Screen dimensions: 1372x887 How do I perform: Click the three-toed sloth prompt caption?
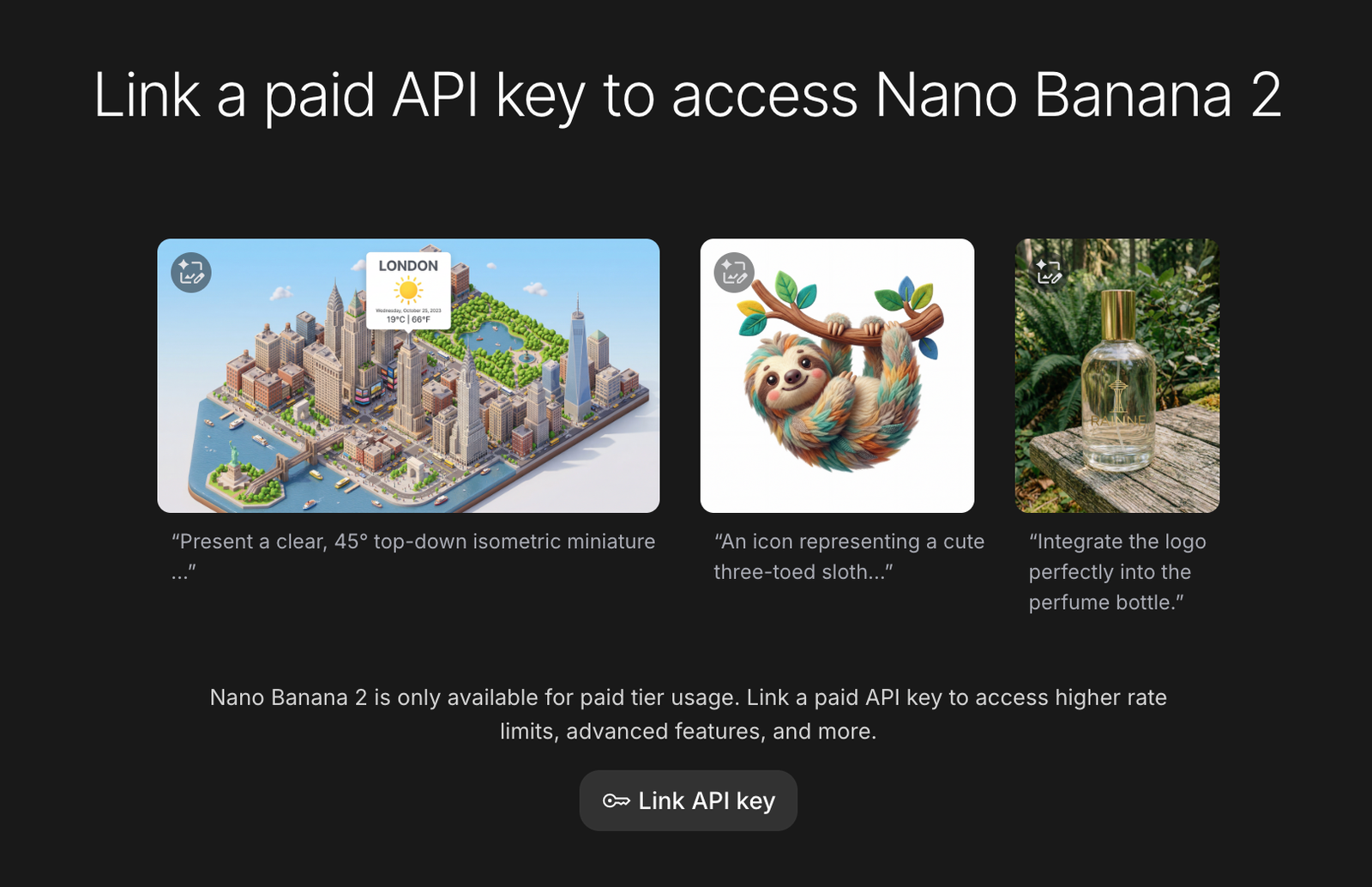[848, 556]
